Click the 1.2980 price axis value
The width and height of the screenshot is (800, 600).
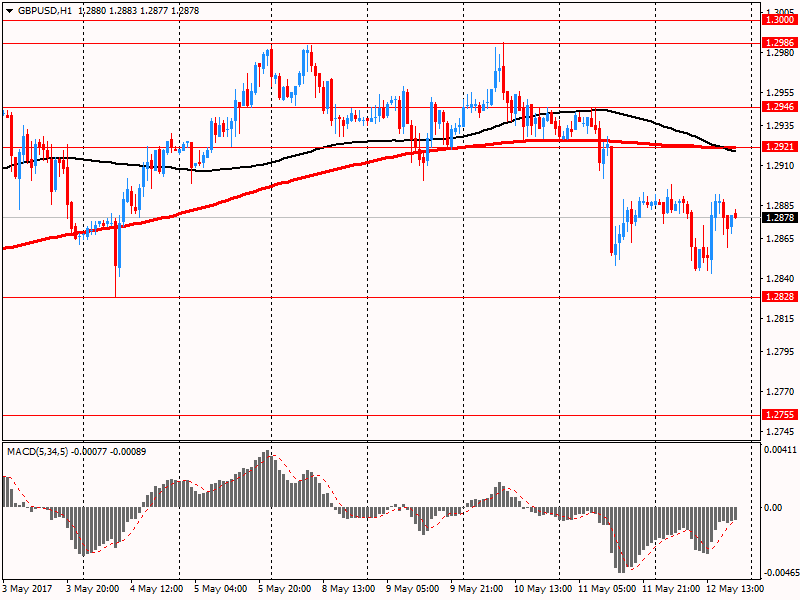[781, 53]
